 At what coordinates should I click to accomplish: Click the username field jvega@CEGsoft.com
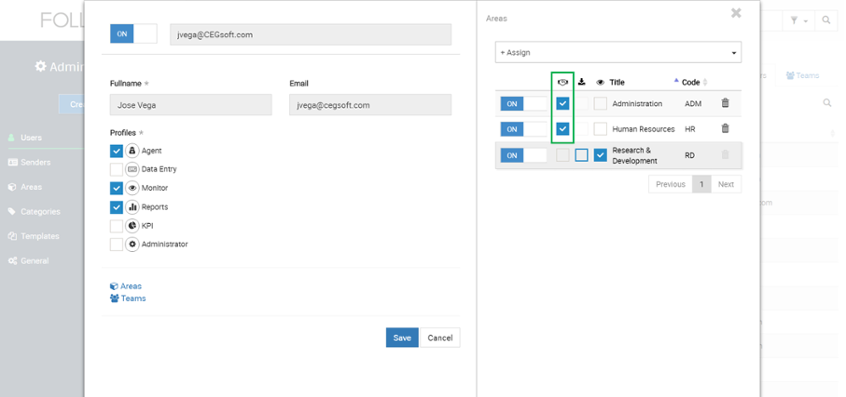tap(311, 35)
